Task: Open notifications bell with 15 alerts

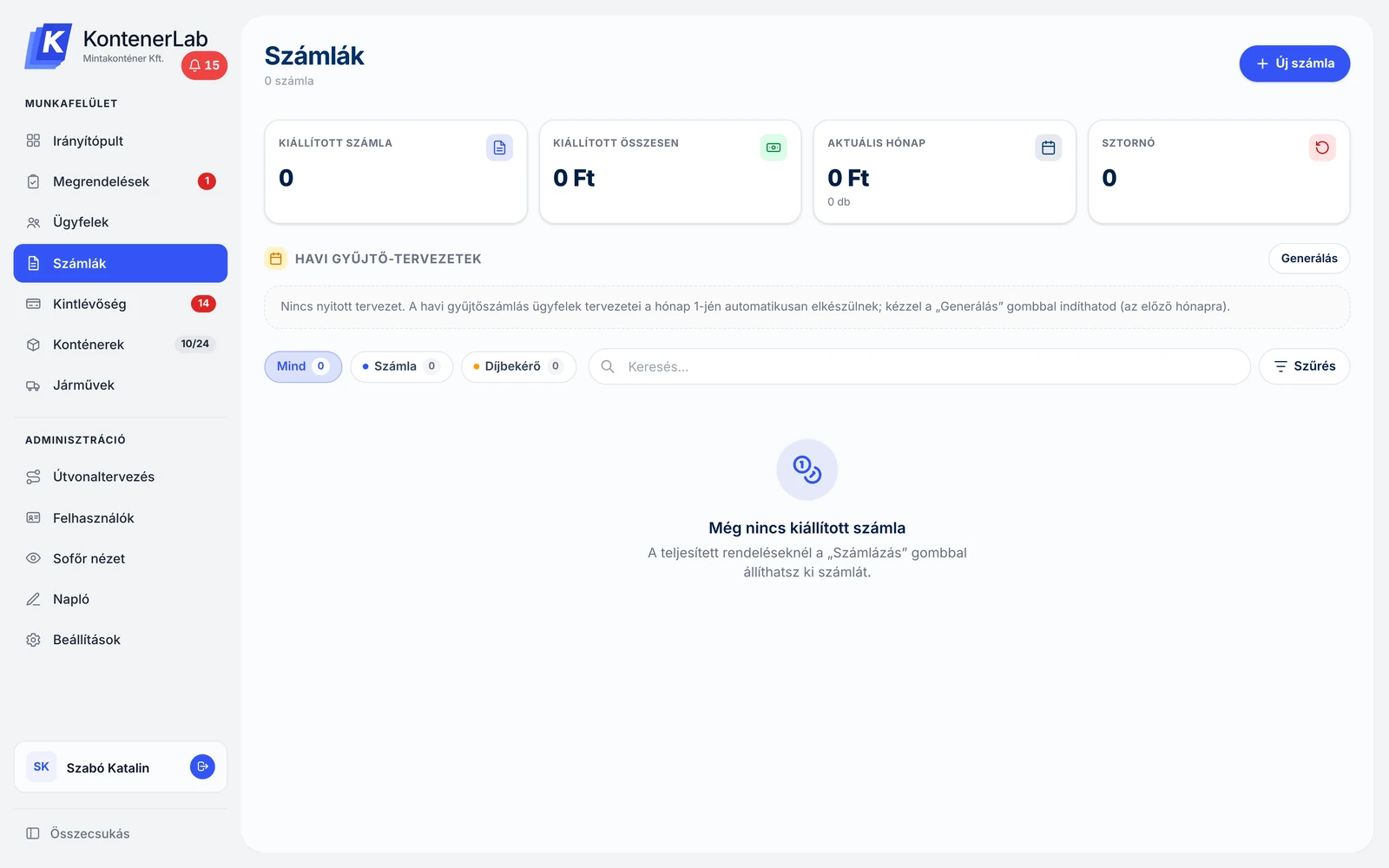Action: (204, 65)
